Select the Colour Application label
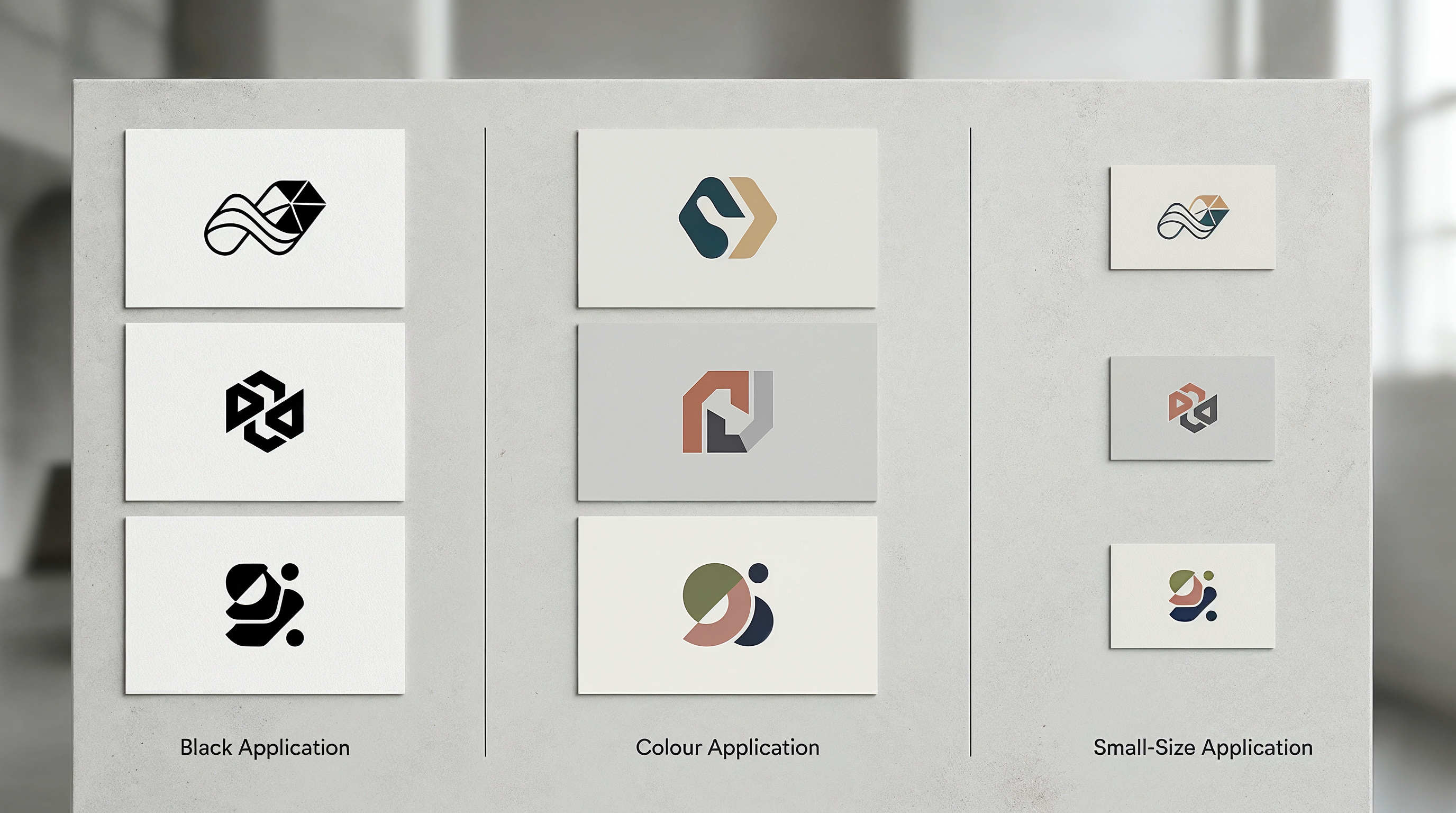This screenshot has width=1456, height=813. click(x=727, y=747)
